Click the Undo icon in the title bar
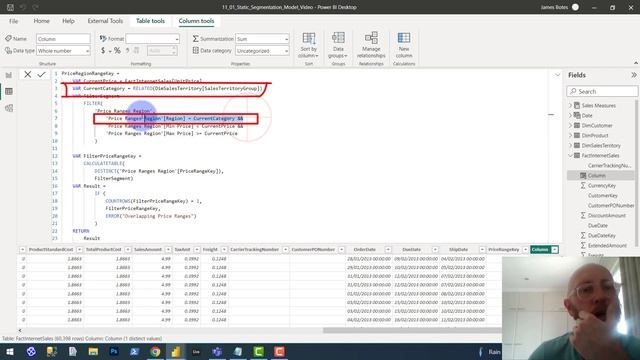The width and height of the screenshot is (640, 360). [x=23, y=7]
